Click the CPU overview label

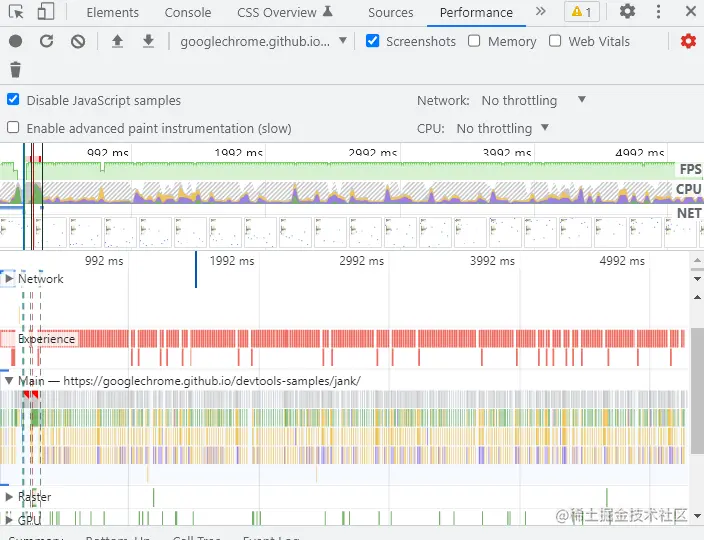[x=688, y=189]
